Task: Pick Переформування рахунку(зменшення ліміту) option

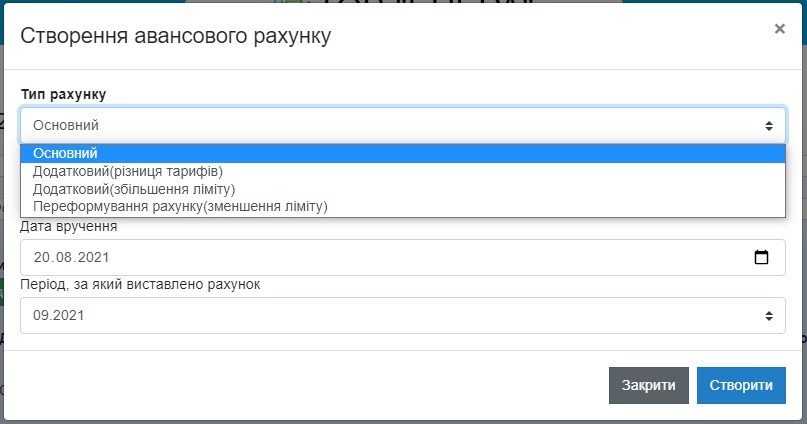Action: coord(180,206)
